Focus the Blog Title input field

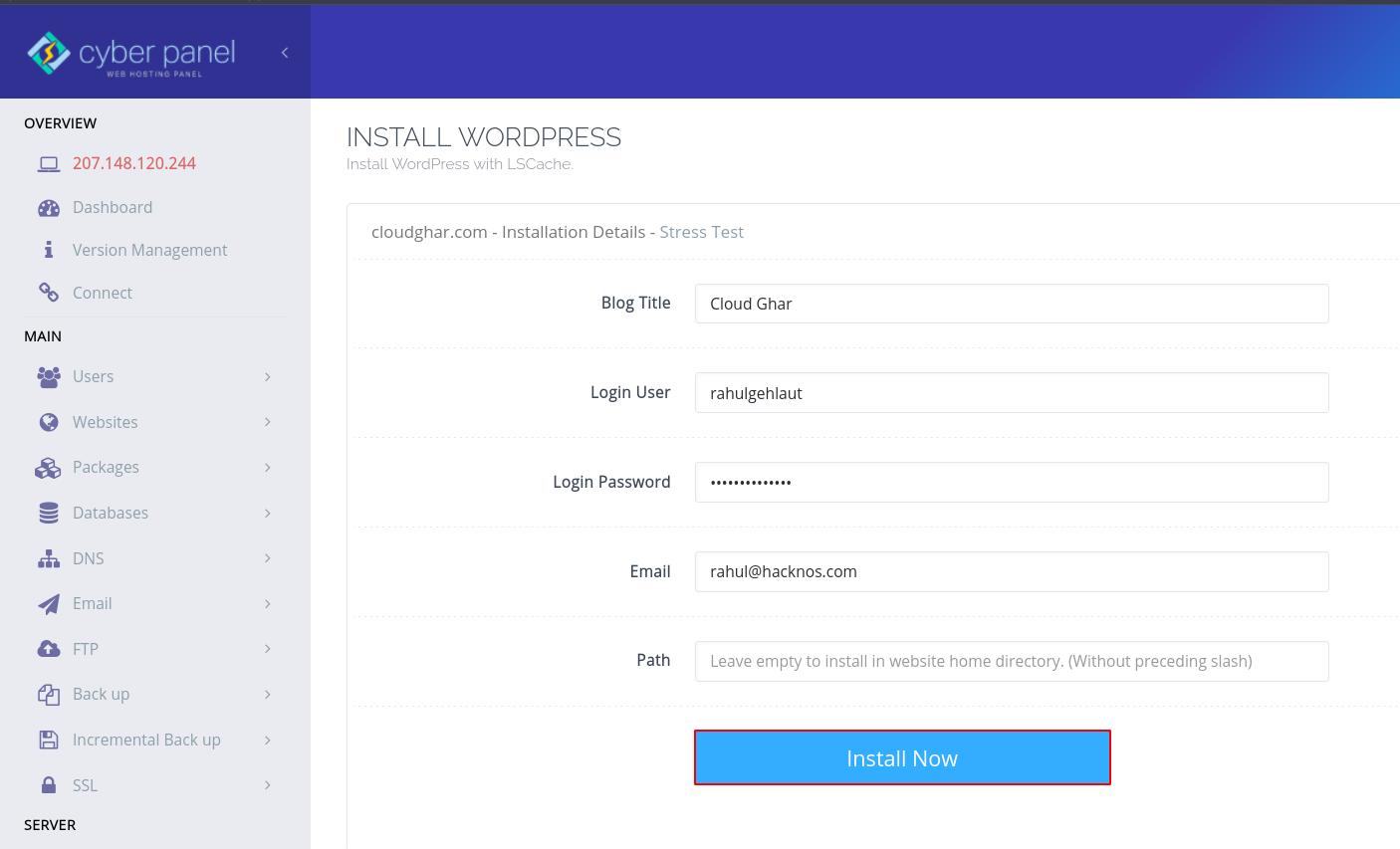click(1012, 304)
